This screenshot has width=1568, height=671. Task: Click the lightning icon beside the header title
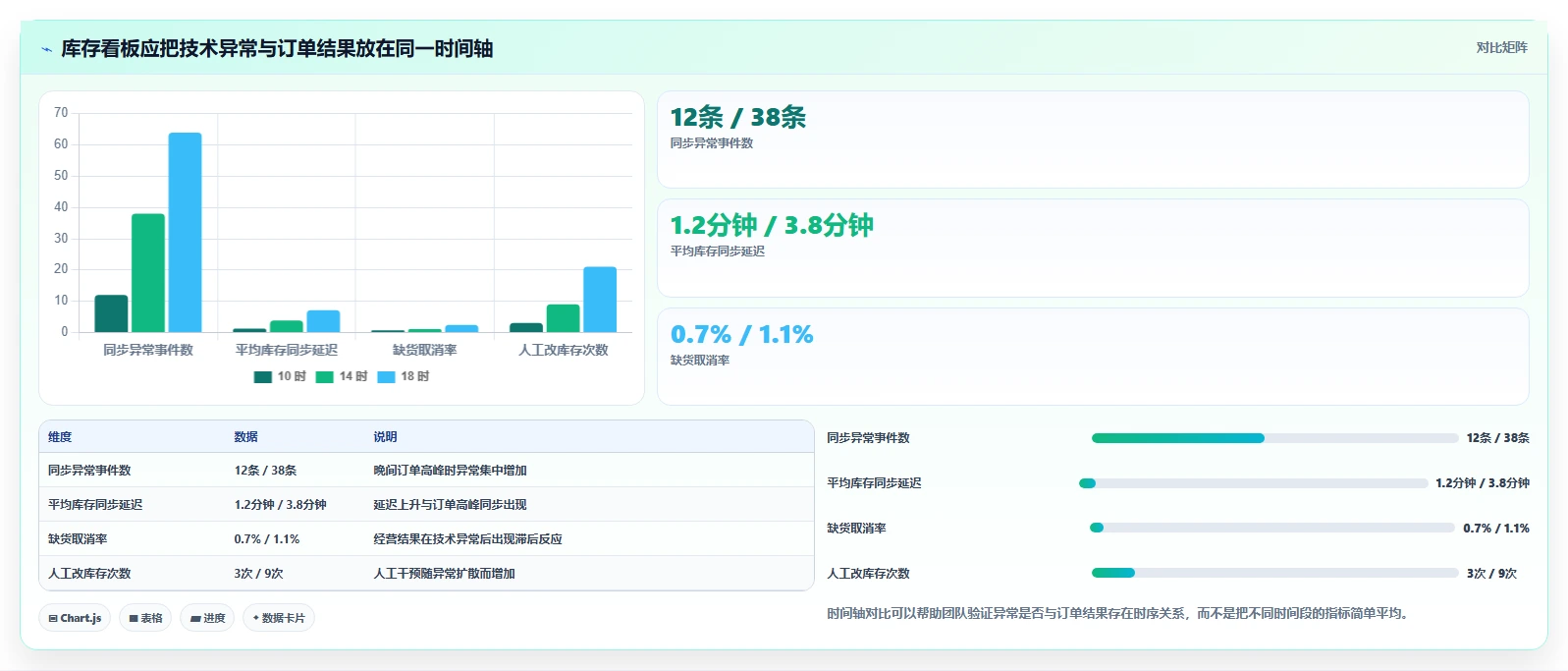[x=46, y=49]
